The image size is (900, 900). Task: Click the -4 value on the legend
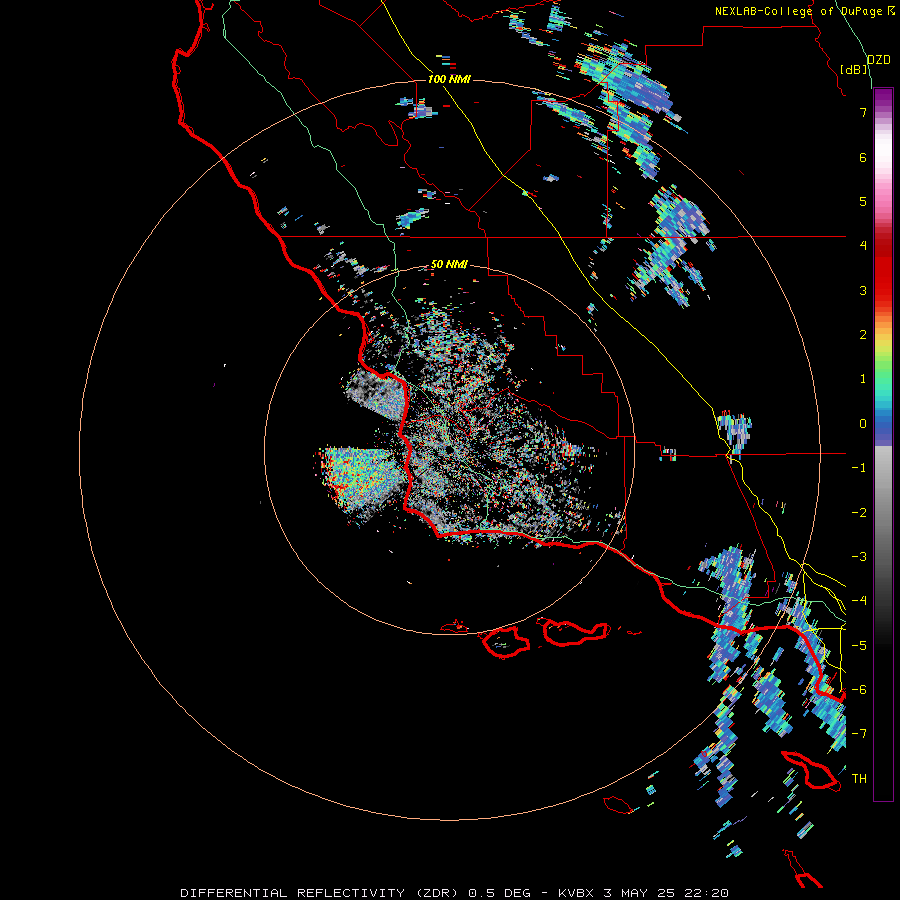tap(859, 601)
